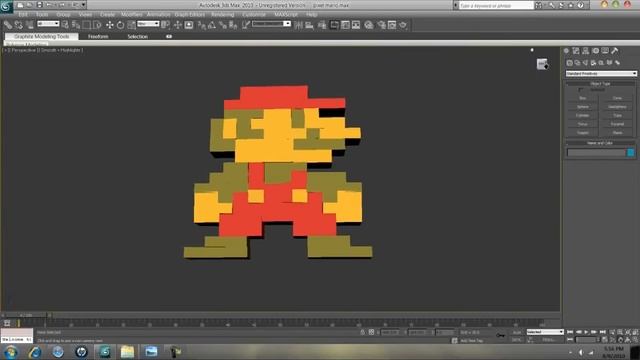
Task: Click the Unlink Selection icon
Action: 18,25
